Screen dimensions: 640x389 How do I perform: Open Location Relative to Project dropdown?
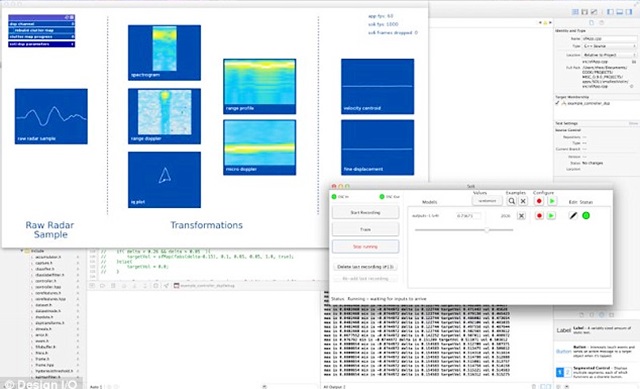tap(609, 55)
